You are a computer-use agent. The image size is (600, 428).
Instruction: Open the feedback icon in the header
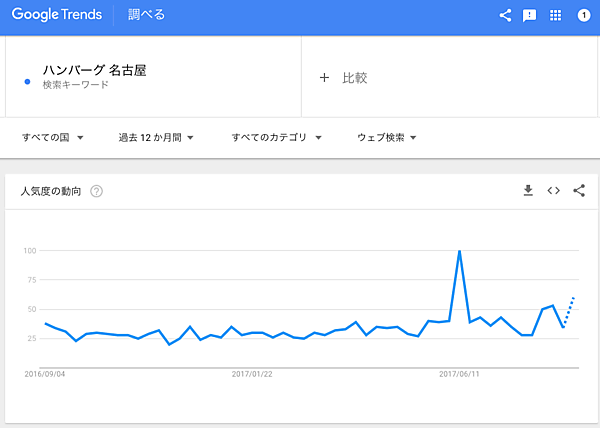click(530, 15)
